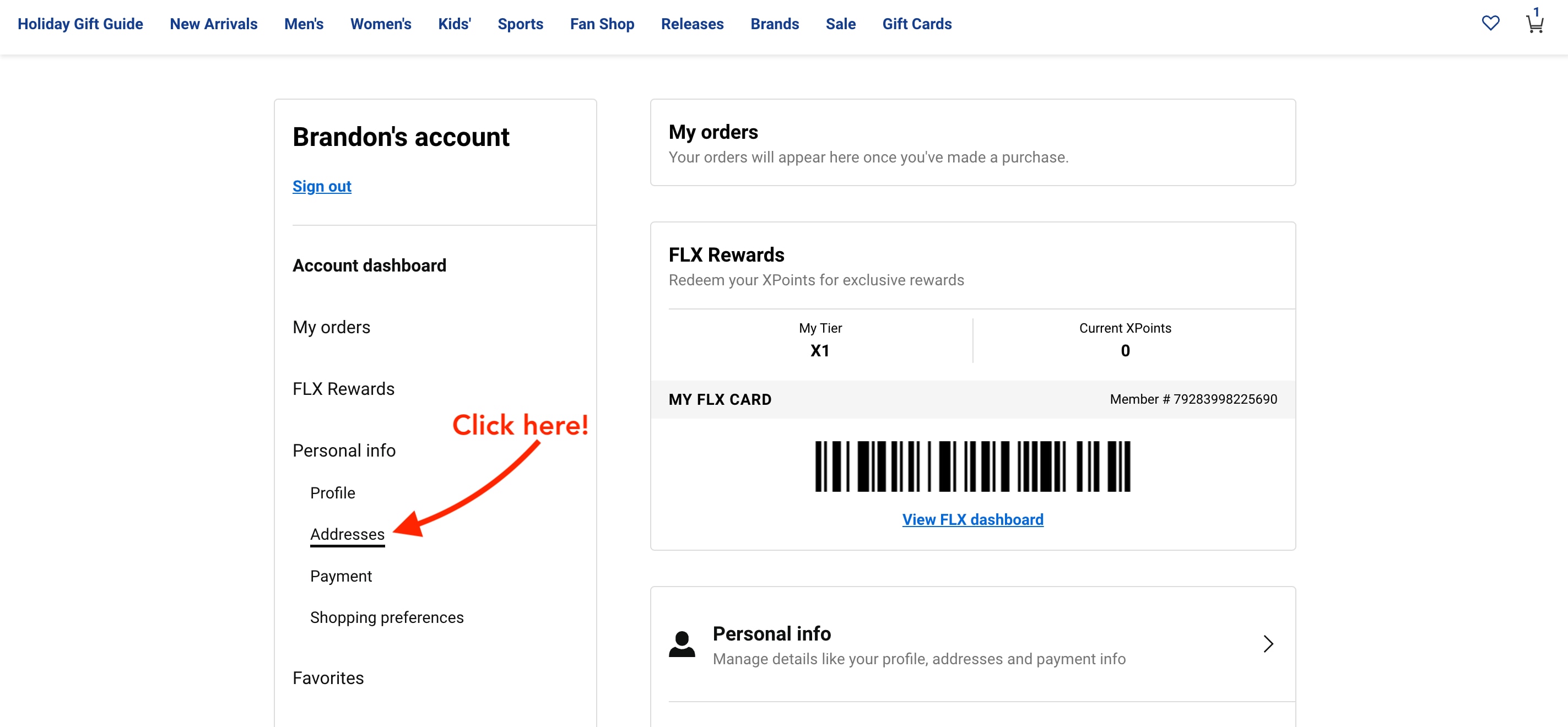The height and width of the screenshot is (727, 1568).
Task: Open Addresses under Personal info
Action: pyautogui.click(x=347, y=534)
